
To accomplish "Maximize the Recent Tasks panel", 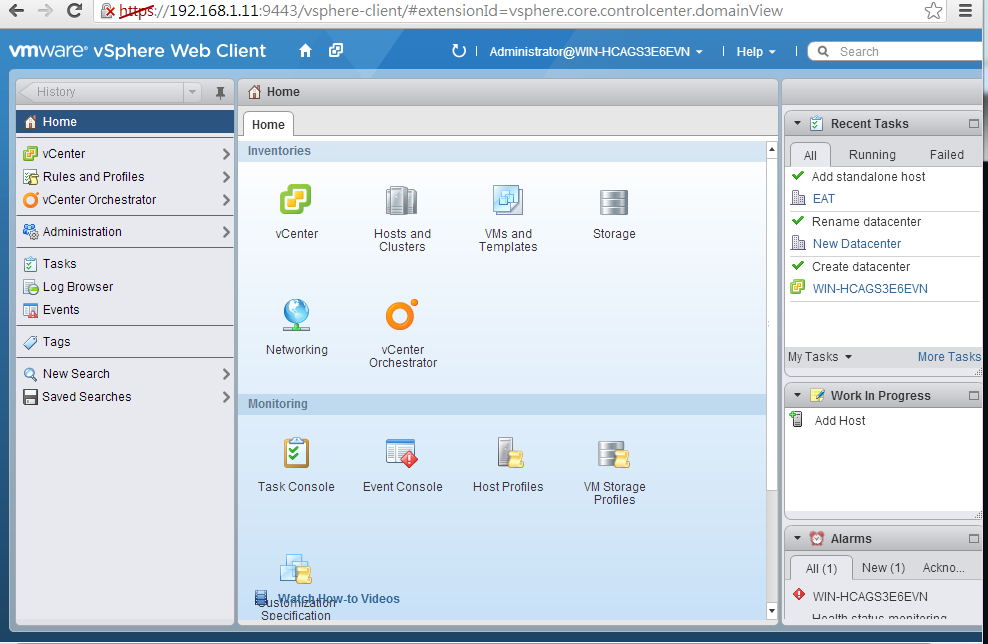I will tap(974, 124).
